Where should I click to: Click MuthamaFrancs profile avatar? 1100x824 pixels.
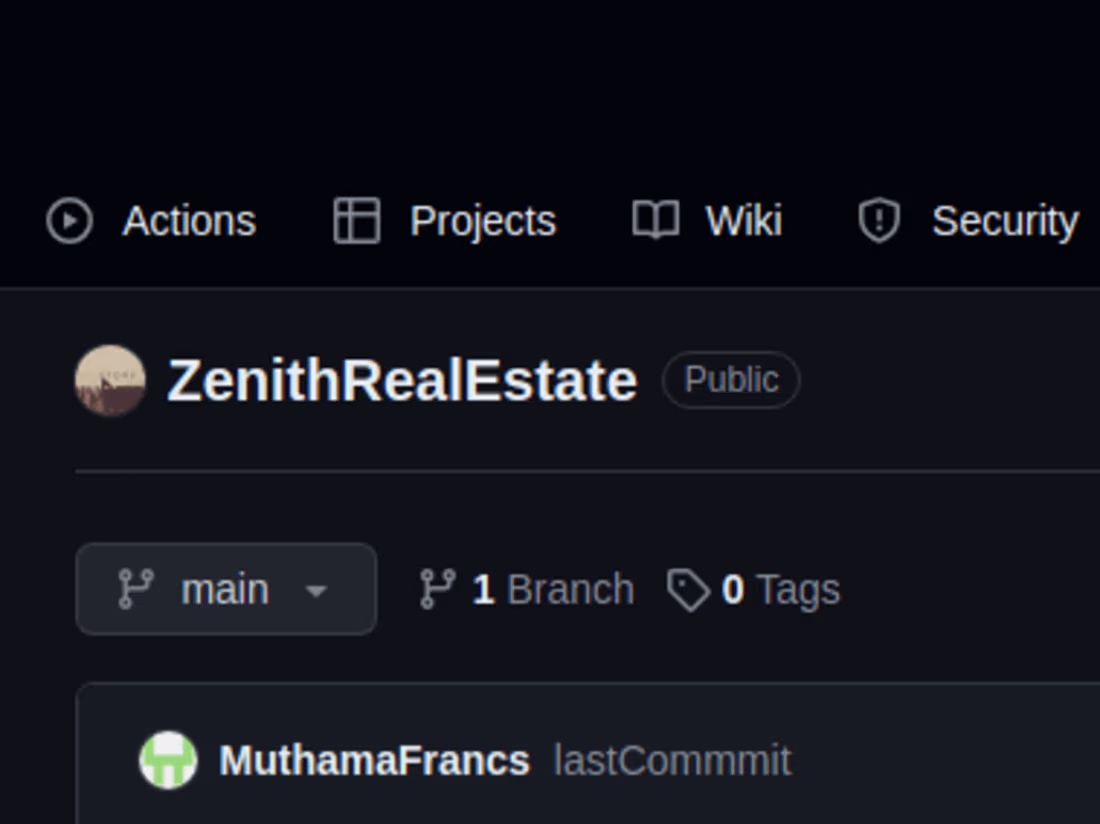(167, 760)
